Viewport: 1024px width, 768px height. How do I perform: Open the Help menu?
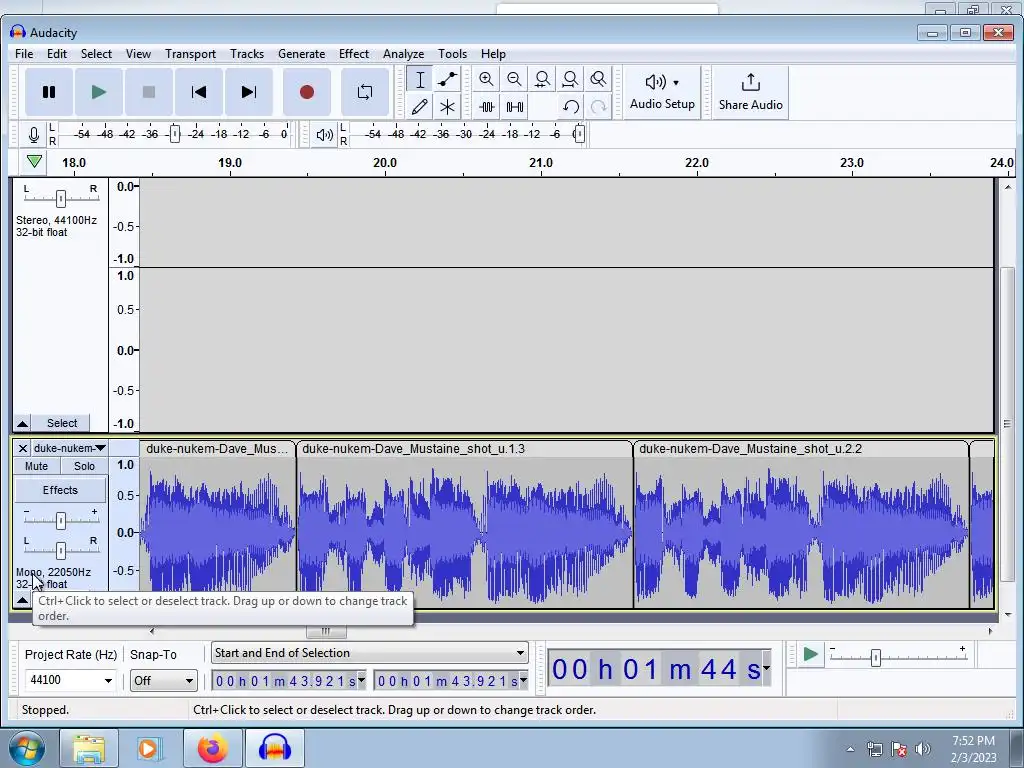click(493, 54)
